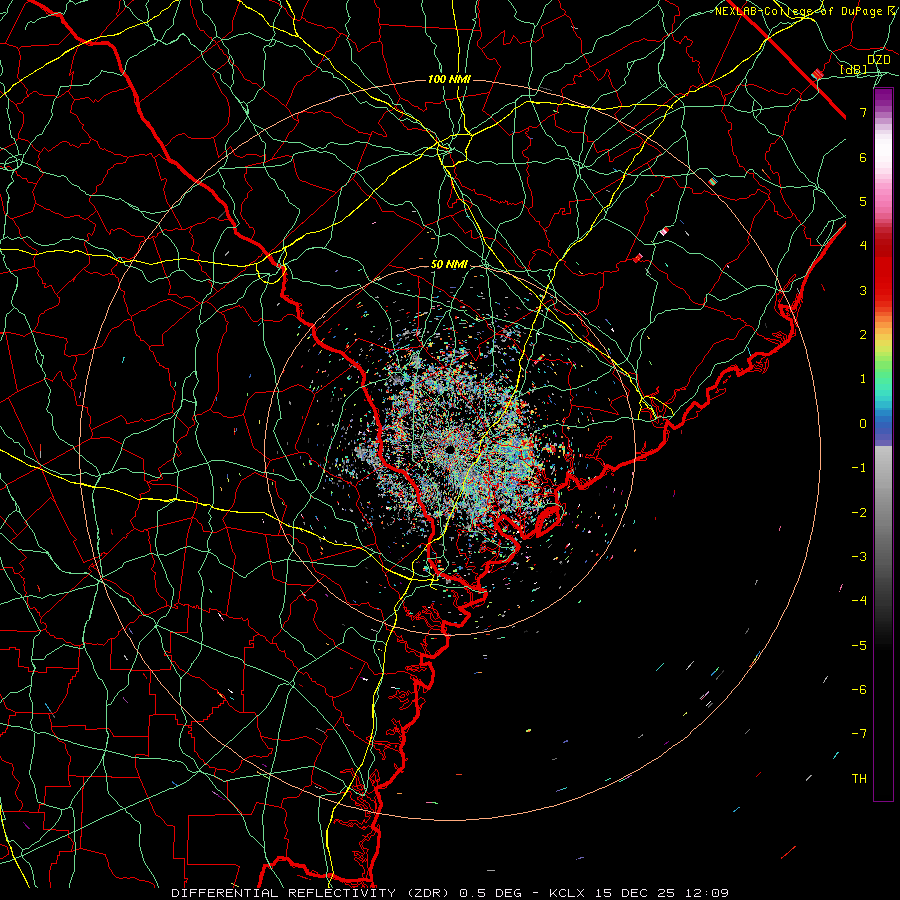
Task: Click the 5 dB value on the color scale
Action: [863, 201]
